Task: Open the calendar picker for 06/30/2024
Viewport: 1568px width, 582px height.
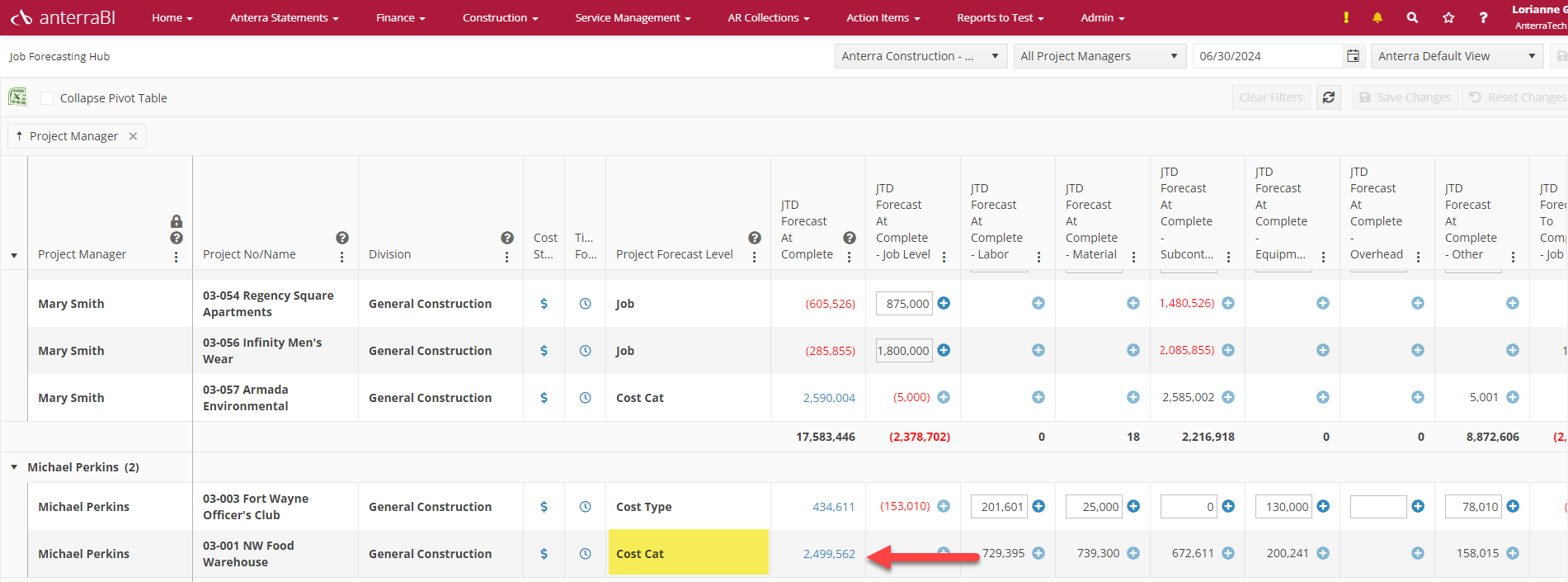Action: tap(1353, 56)
